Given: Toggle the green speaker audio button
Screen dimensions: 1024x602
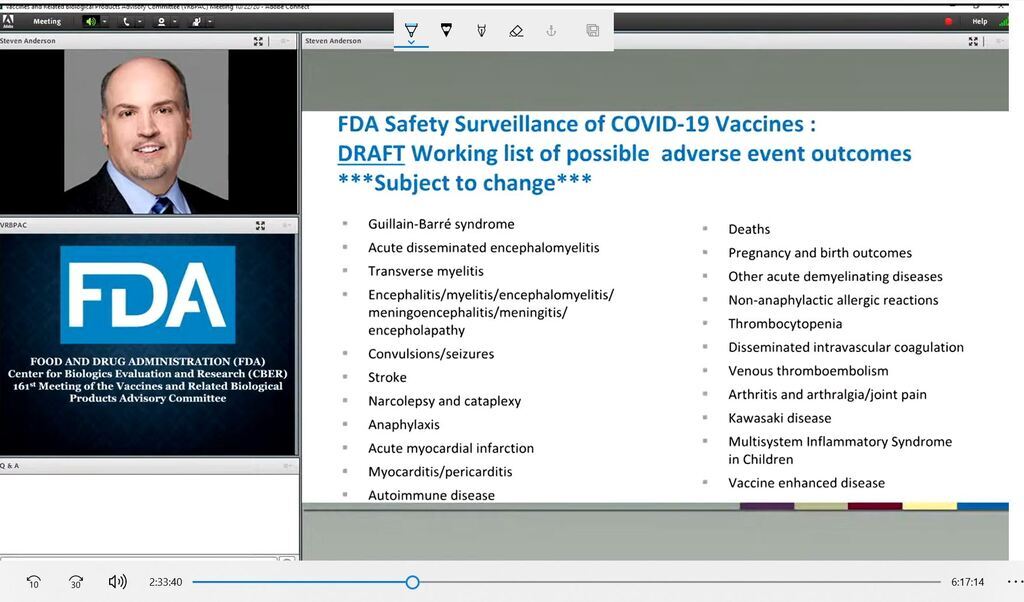Looking at the screenshot, I should [x=90, y=21].
